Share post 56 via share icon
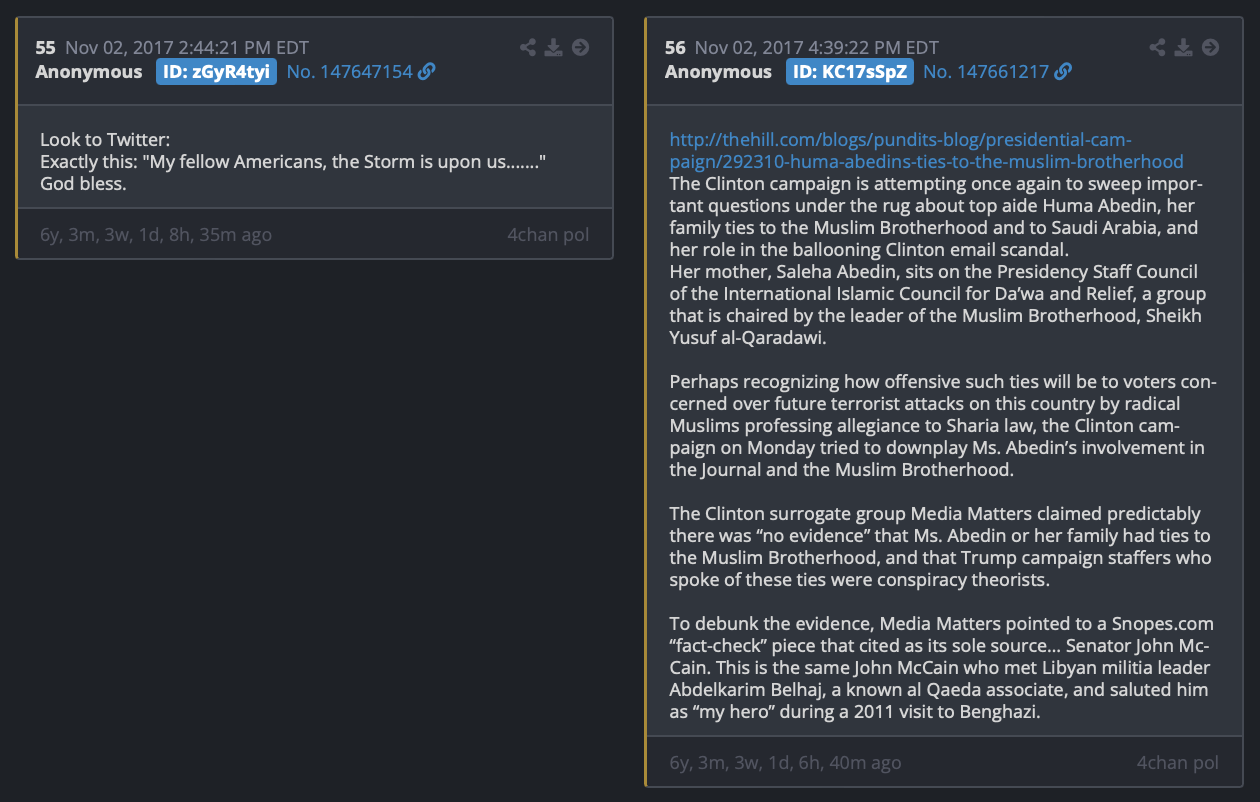Viewport: 1260px width, 802px height. (1158, 47)
